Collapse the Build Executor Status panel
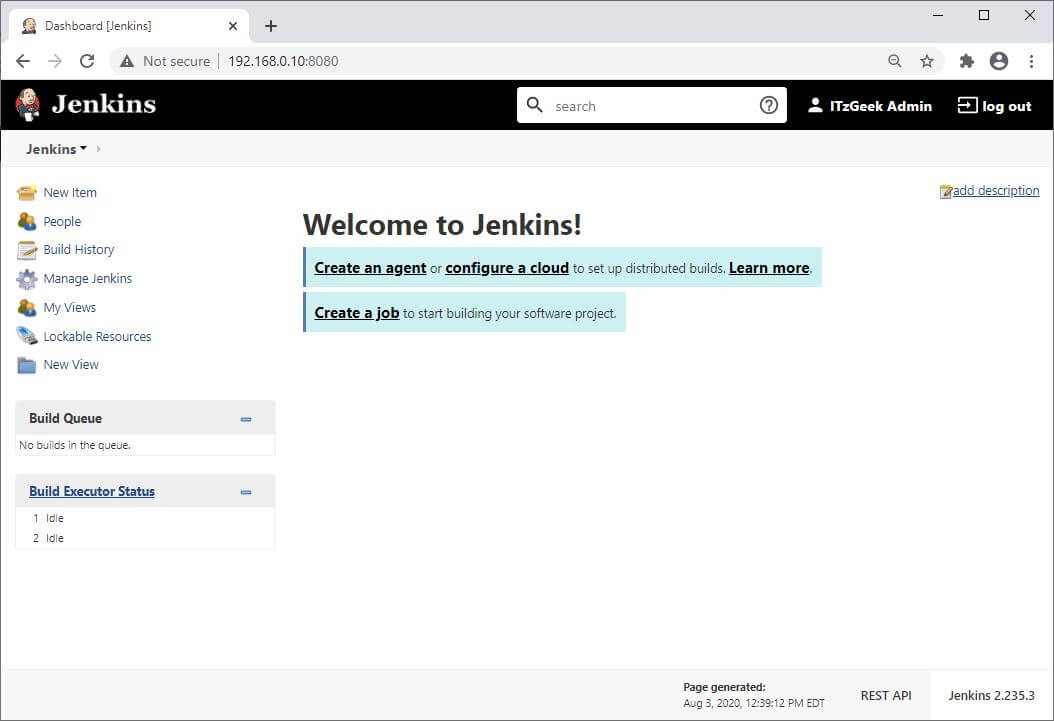The width and height of the screenshot is (1054, 721). pyautogui.click(x=246, y=493)
